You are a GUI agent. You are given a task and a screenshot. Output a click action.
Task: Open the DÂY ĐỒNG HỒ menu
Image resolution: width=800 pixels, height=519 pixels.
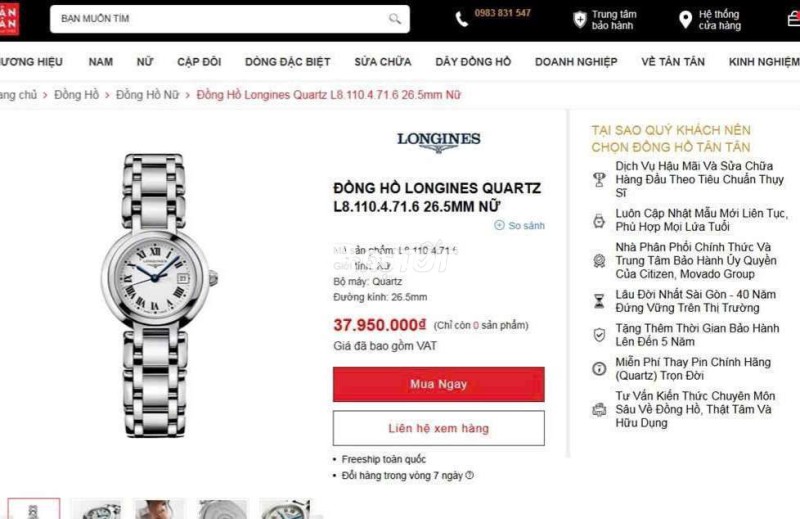point(473,62)
